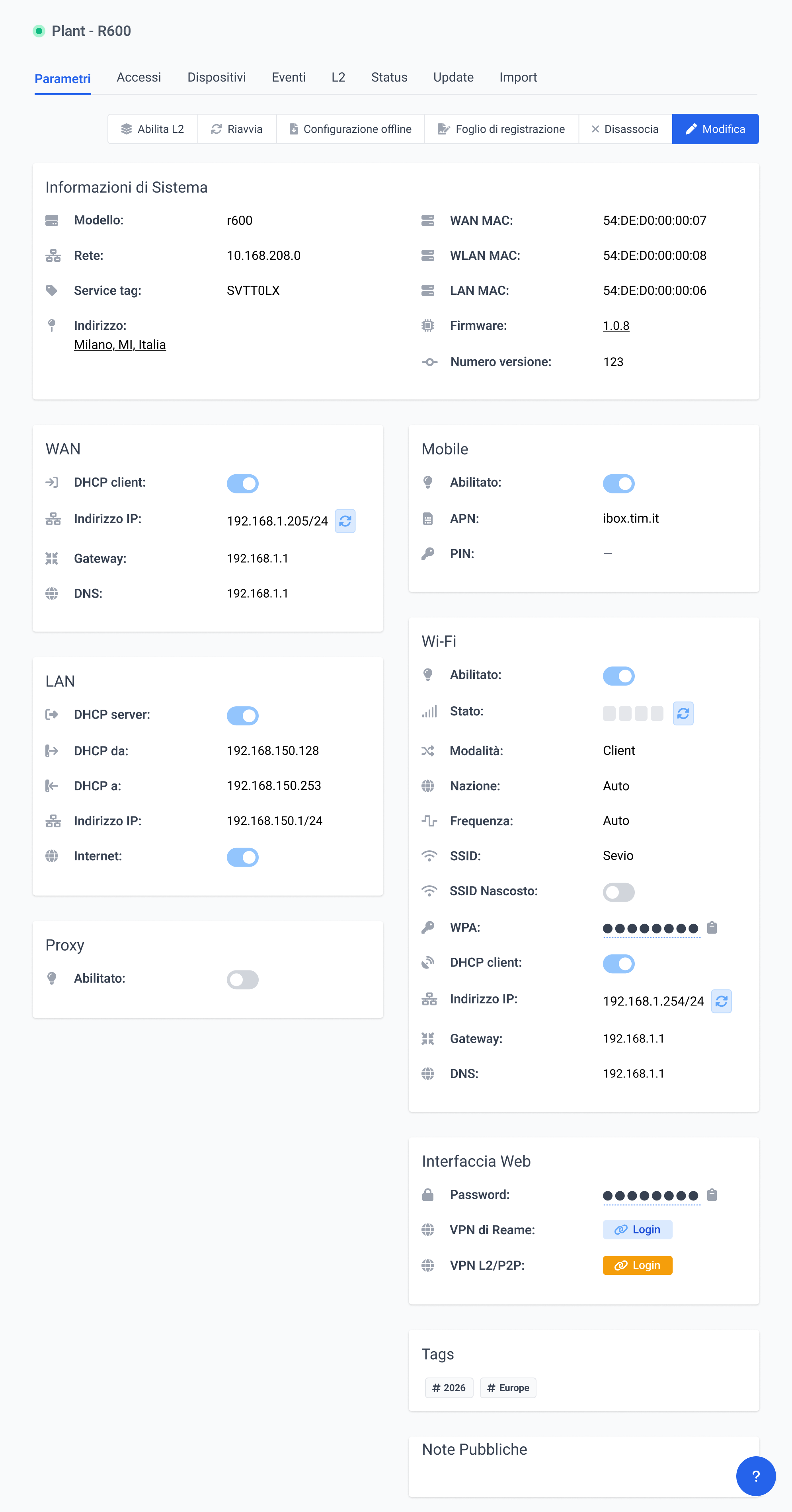This screenshot has height=1512, width=792.
Task: Disable the Mobile Abilitato switch
Action: 618,484
